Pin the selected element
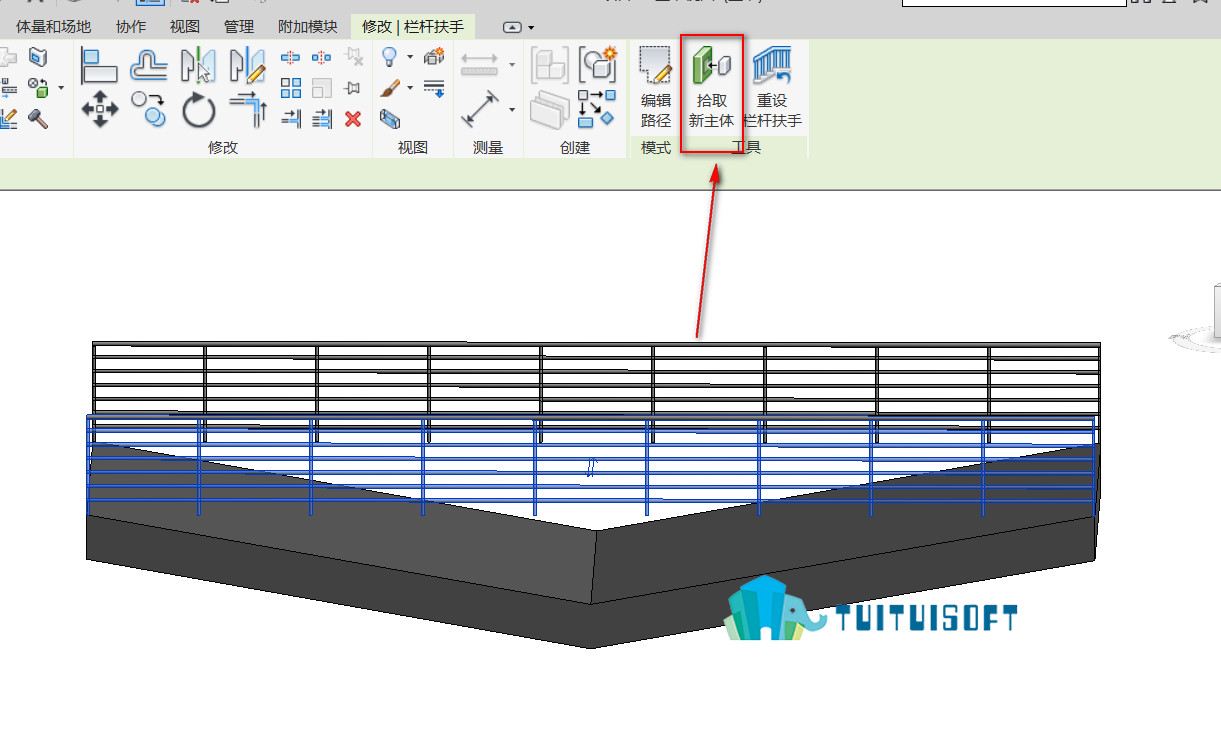The image size is (1221, 740). pyautogui.click(x=353, y=88)
